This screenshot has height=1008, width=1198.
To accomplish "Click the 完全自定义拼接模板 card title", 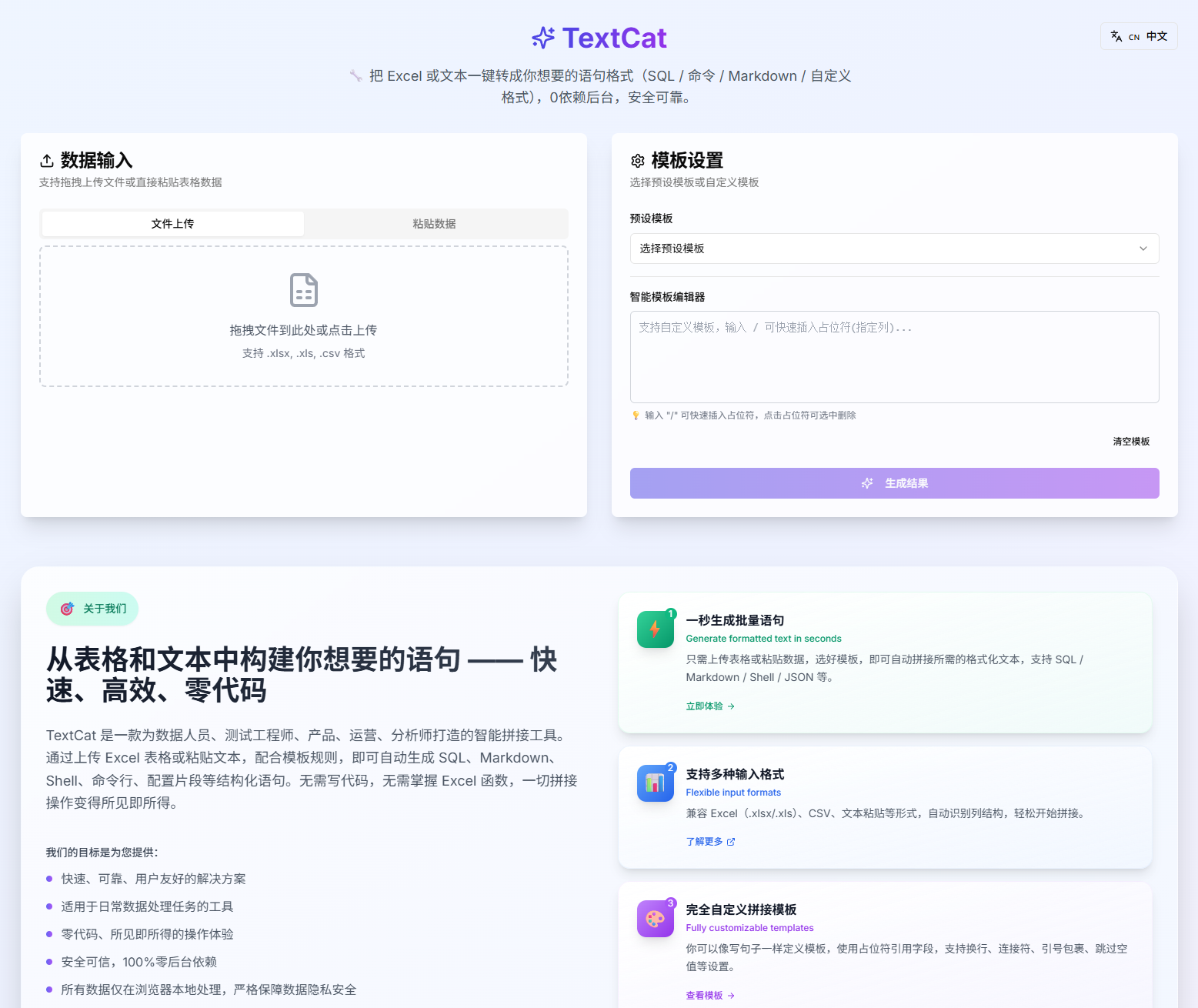I will coord(742,910).
